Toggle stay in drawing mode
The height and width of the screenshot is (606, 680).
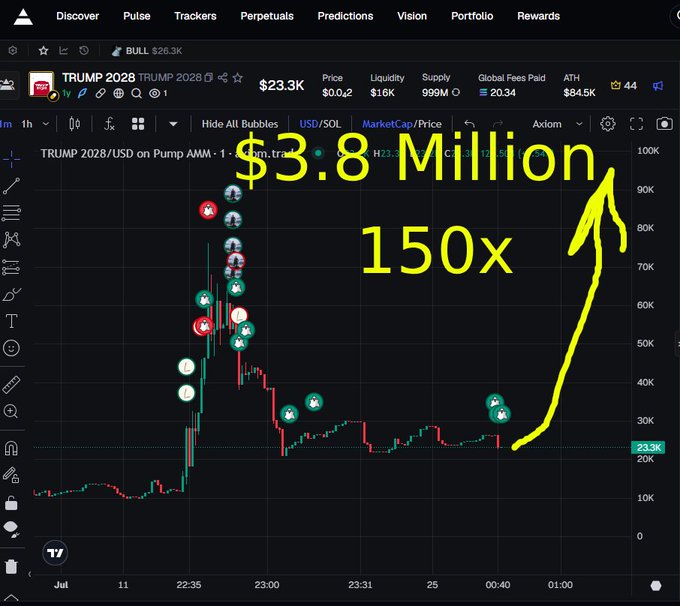pos(11,475)
